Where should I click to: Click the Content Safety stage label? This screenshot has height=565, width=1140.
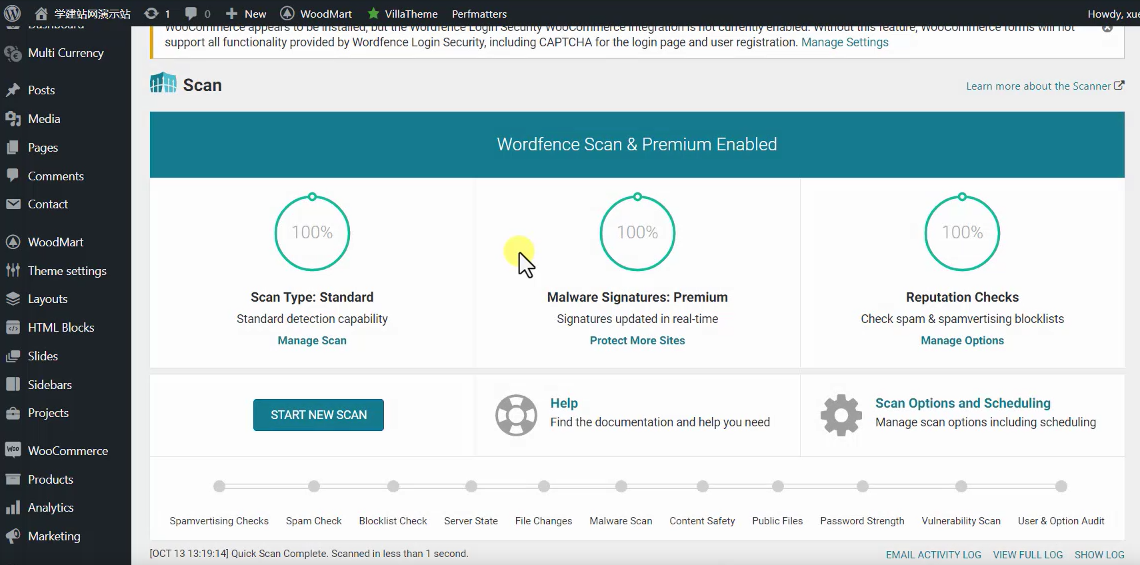click(x=702, y=521)
